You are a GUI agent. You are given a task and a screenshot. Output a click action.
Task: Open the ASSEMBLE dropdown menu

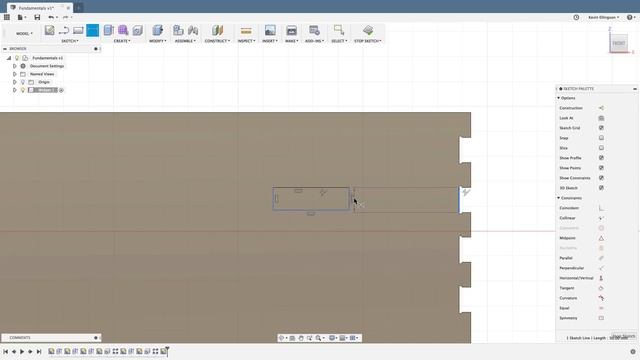pos(185,41)
